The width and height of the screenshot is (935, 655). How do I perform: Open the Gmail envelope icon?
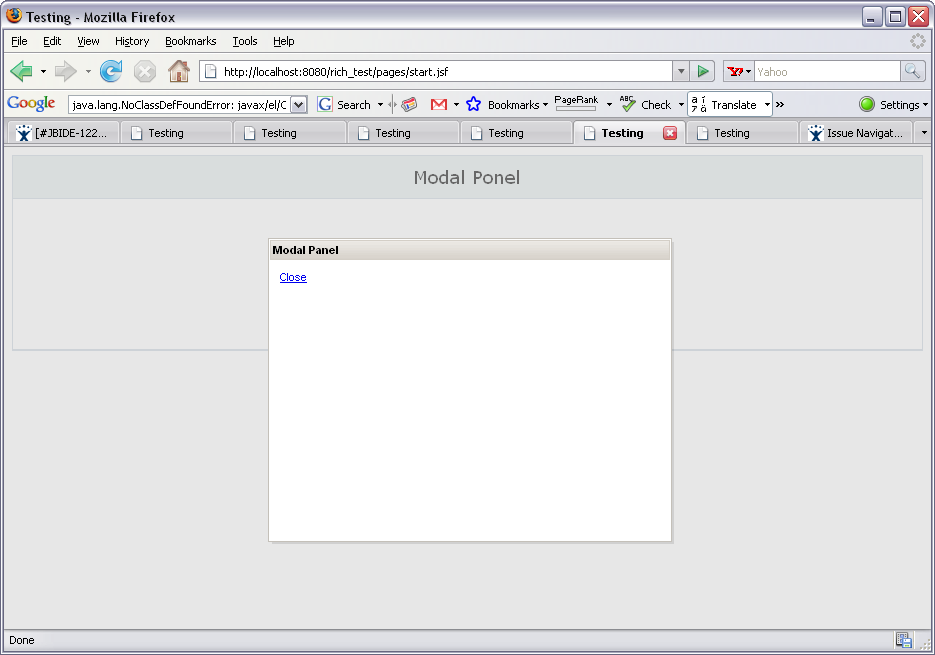coord(438,104)
